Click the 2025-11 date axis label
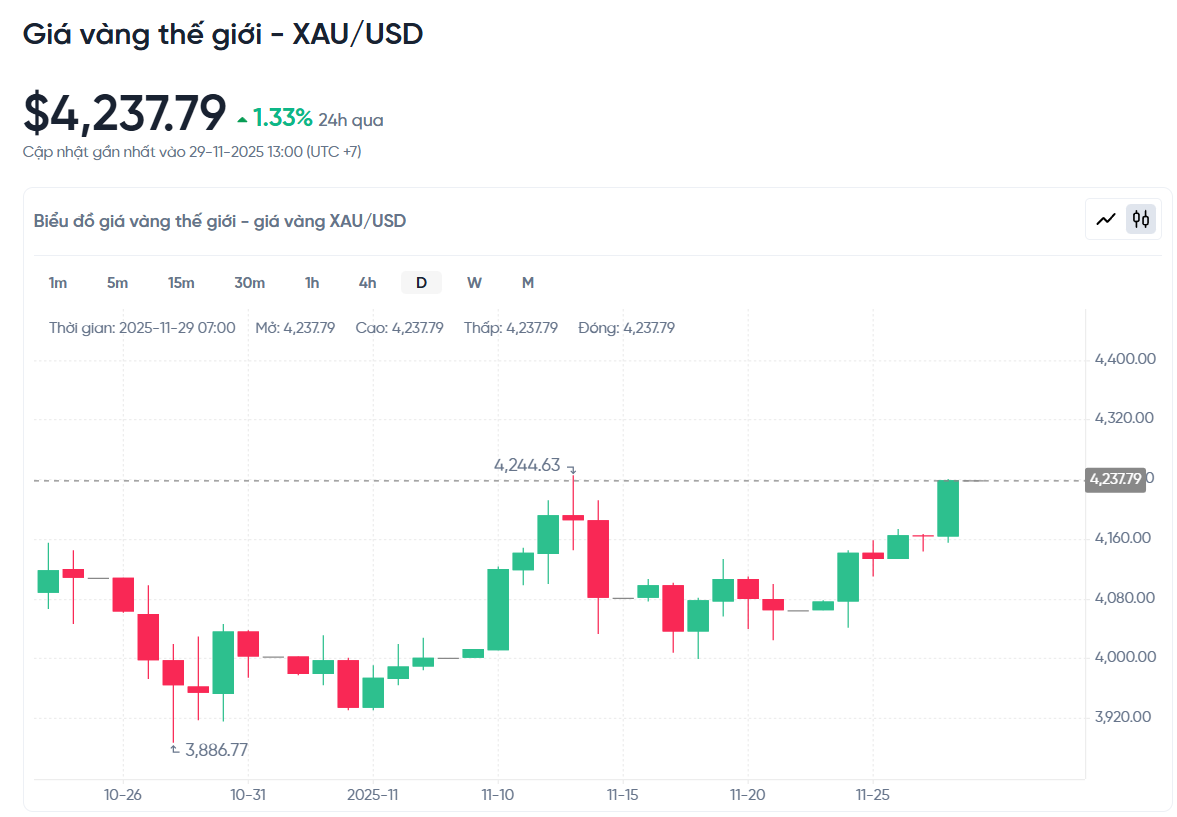This screenshot has height=817, width=1177. (372, 795)
